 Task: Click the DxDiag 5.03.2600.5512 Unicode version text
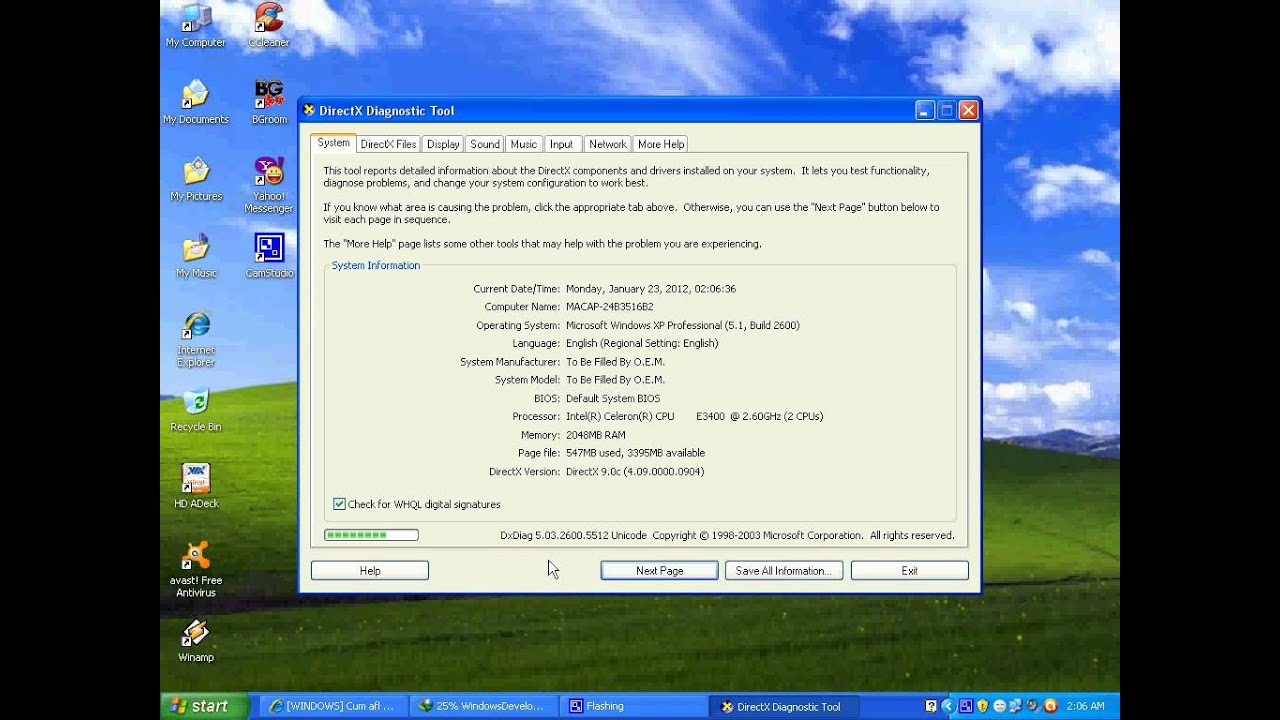[x=573, y=535]
